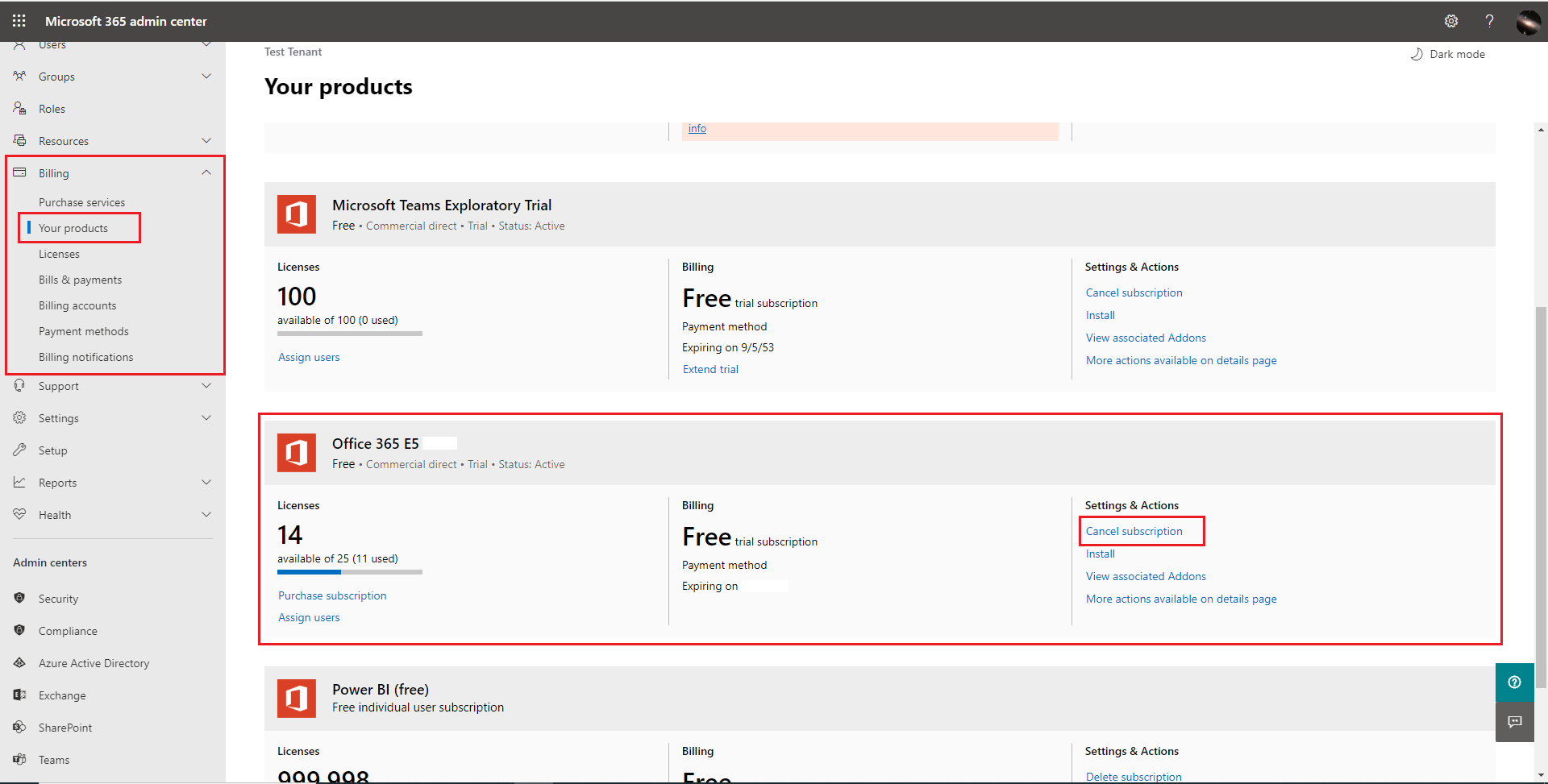Toggle Dark mode
The height and width of the screenshot is (784, 1548).
tap(1448, 54)
